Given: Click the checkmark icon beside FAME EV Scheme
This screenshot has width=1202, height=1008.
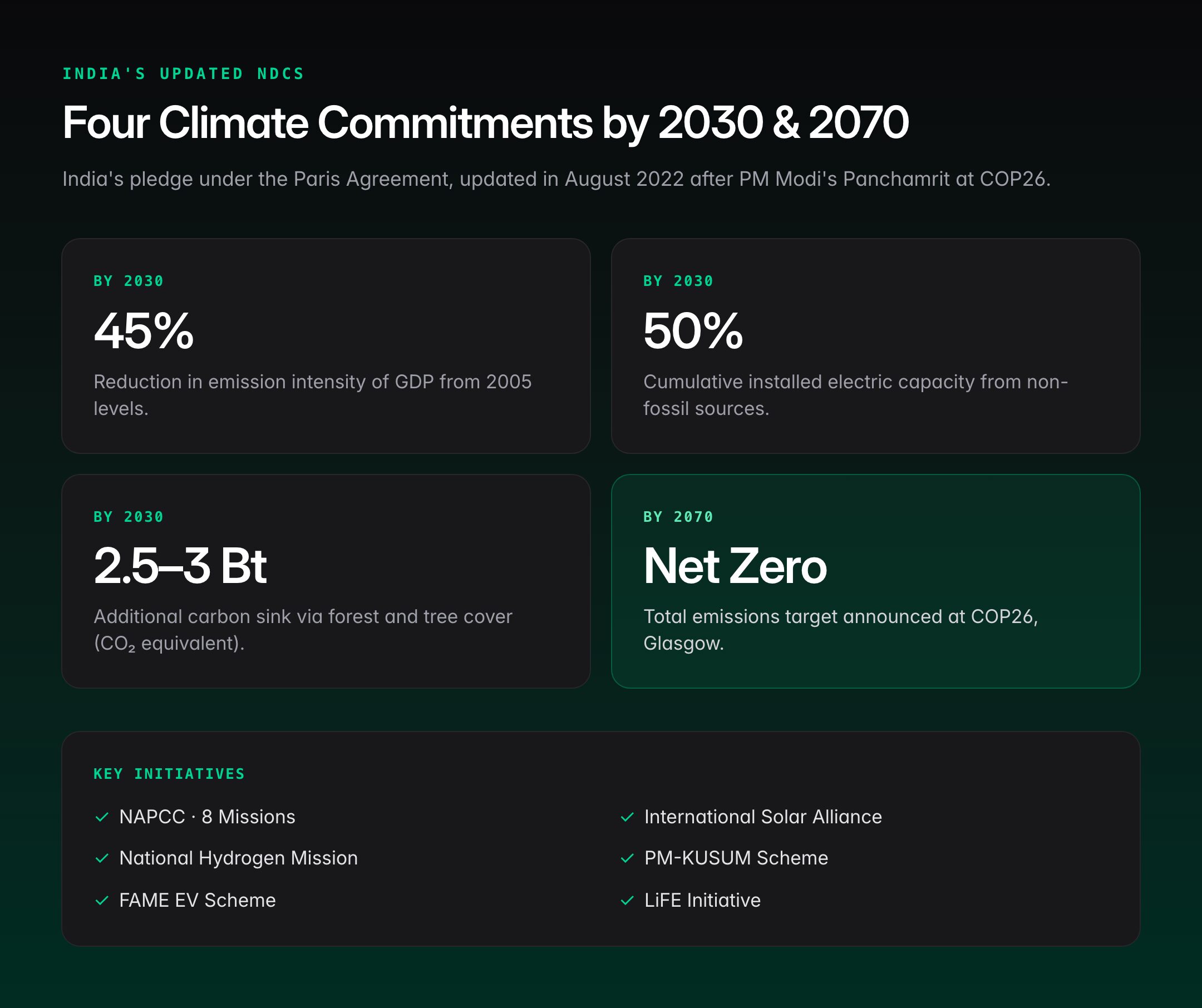Looking at the screenshot, I should 102,901.
